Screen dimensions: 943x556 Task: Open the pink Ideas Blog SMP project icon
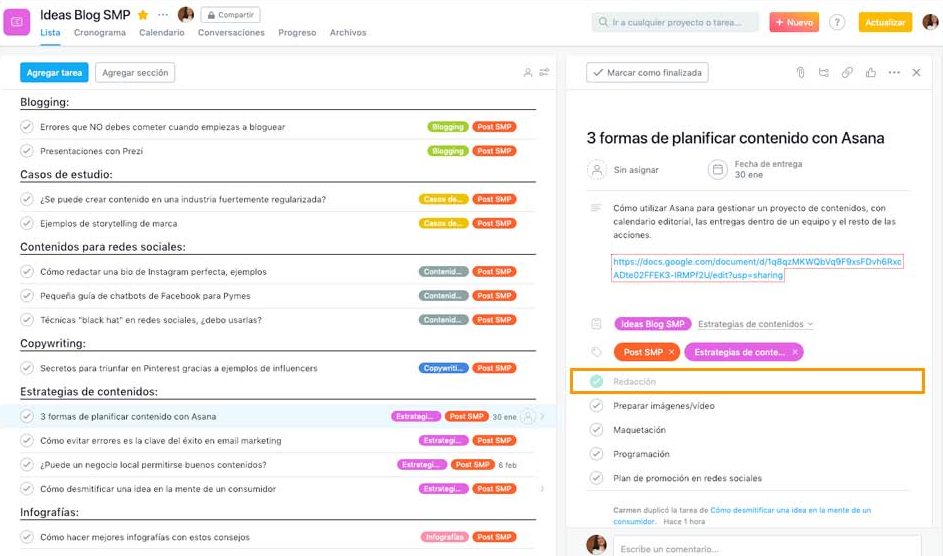[17, 22]
